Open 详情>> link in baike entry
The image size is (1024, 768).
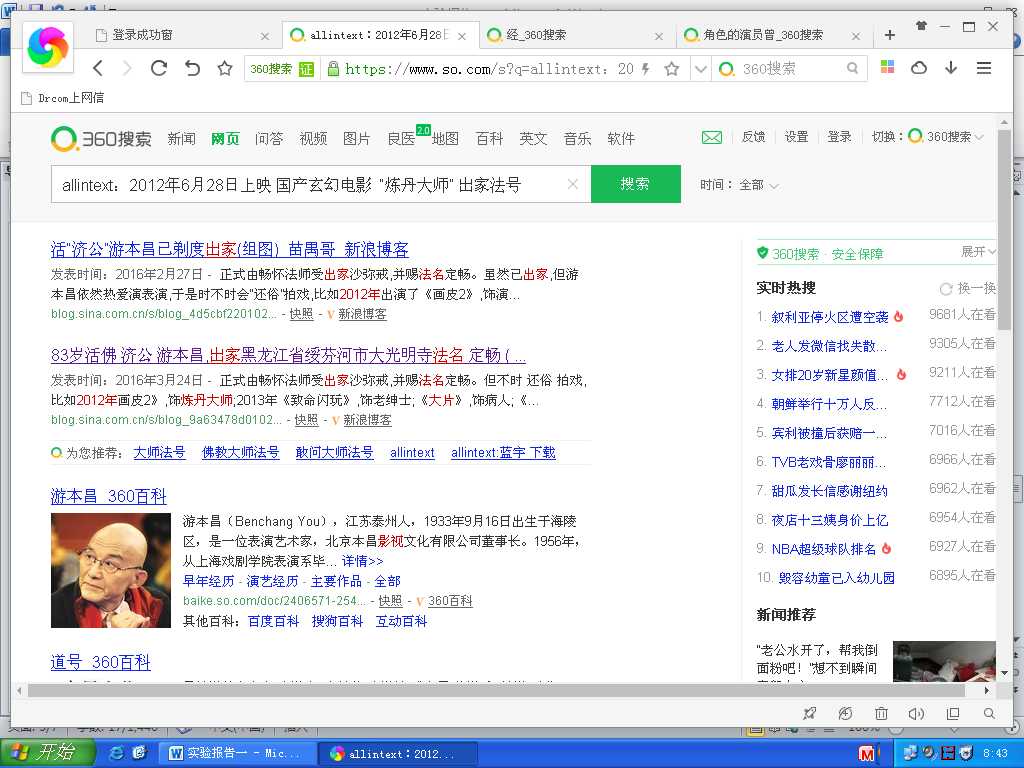(362, 561)
